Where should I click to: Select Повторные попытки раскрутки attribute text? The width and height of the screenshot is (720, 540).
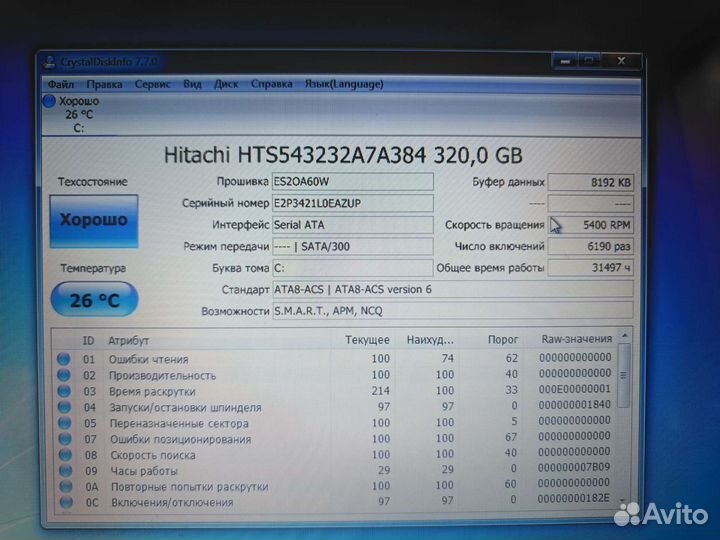click(x=190, y=487)
